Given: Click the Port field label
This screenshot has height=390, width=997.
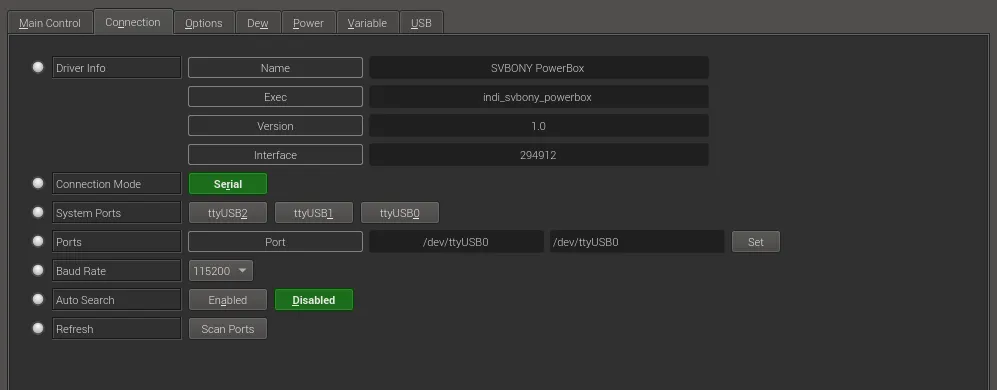Looking at the screenshot, I should click(275, 242).
